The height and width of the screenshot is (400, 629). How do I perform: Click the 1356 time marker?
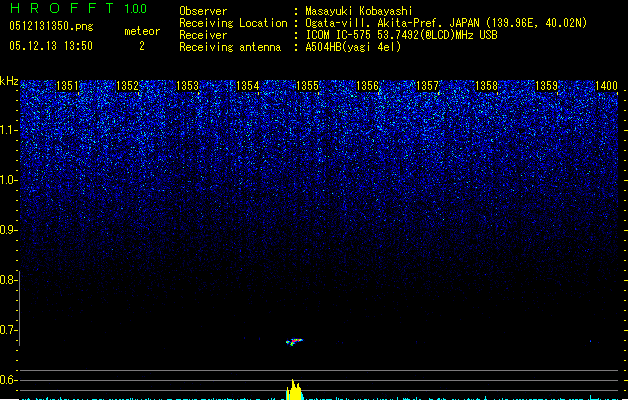[x=367, y=86]
